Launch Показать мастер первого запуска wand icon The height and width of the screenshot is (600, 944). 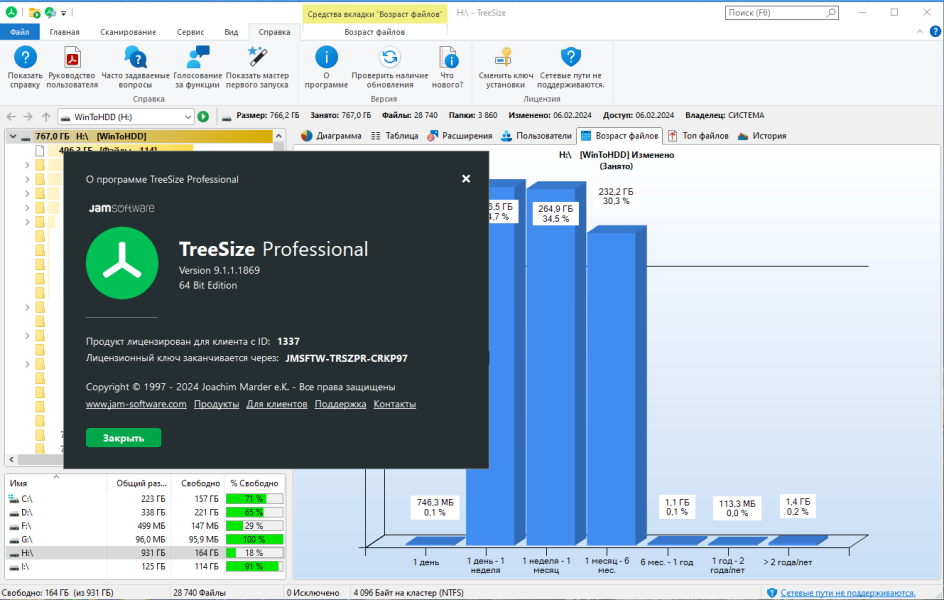point(257,57)
